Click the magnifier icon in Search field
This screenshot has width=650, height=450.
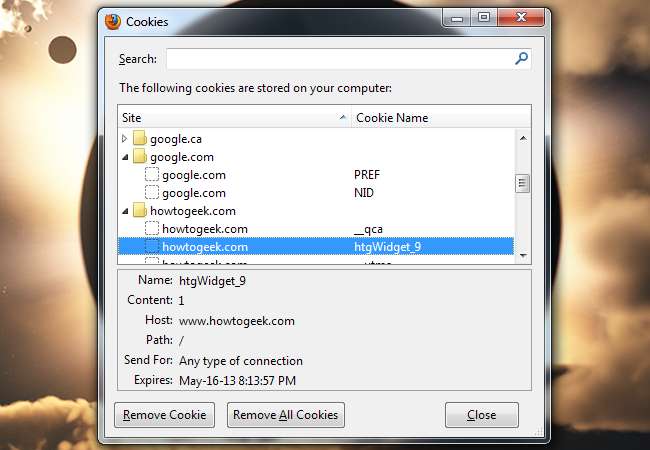coord(521,58)
